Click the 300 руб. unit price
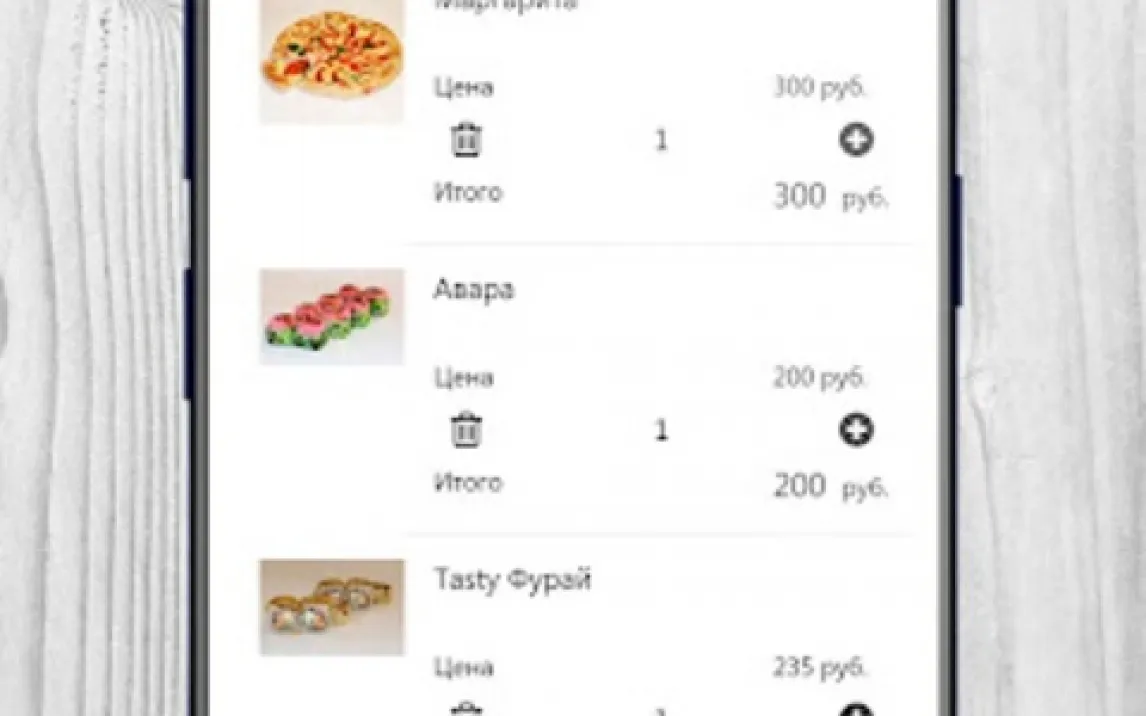Viewport: 1146px width, 716px height. (820, 88)
